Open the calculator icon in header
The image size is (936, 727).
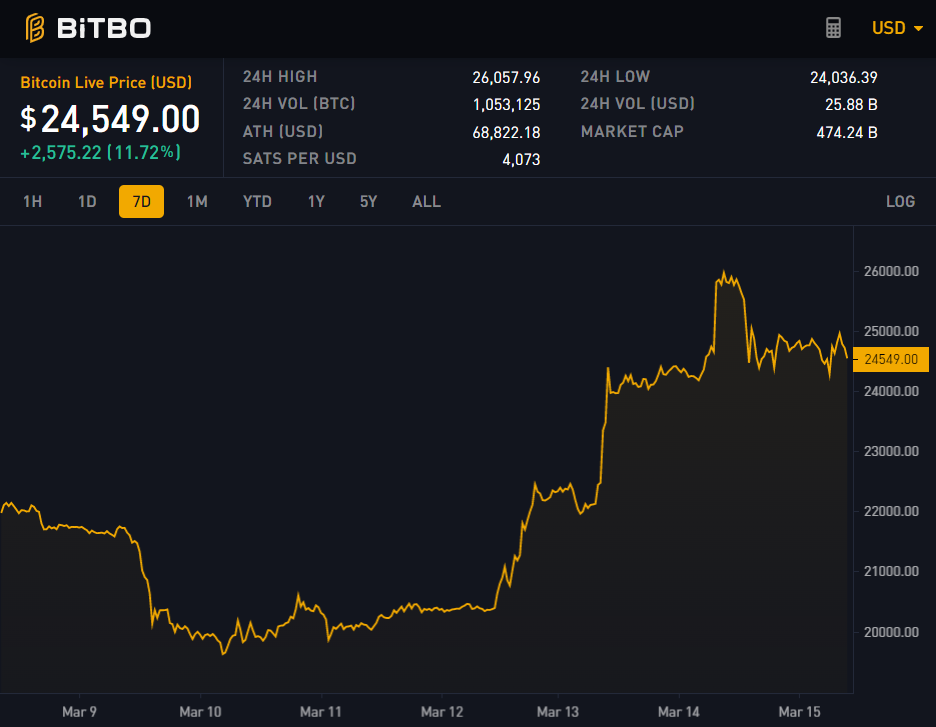tap(833, 28)
